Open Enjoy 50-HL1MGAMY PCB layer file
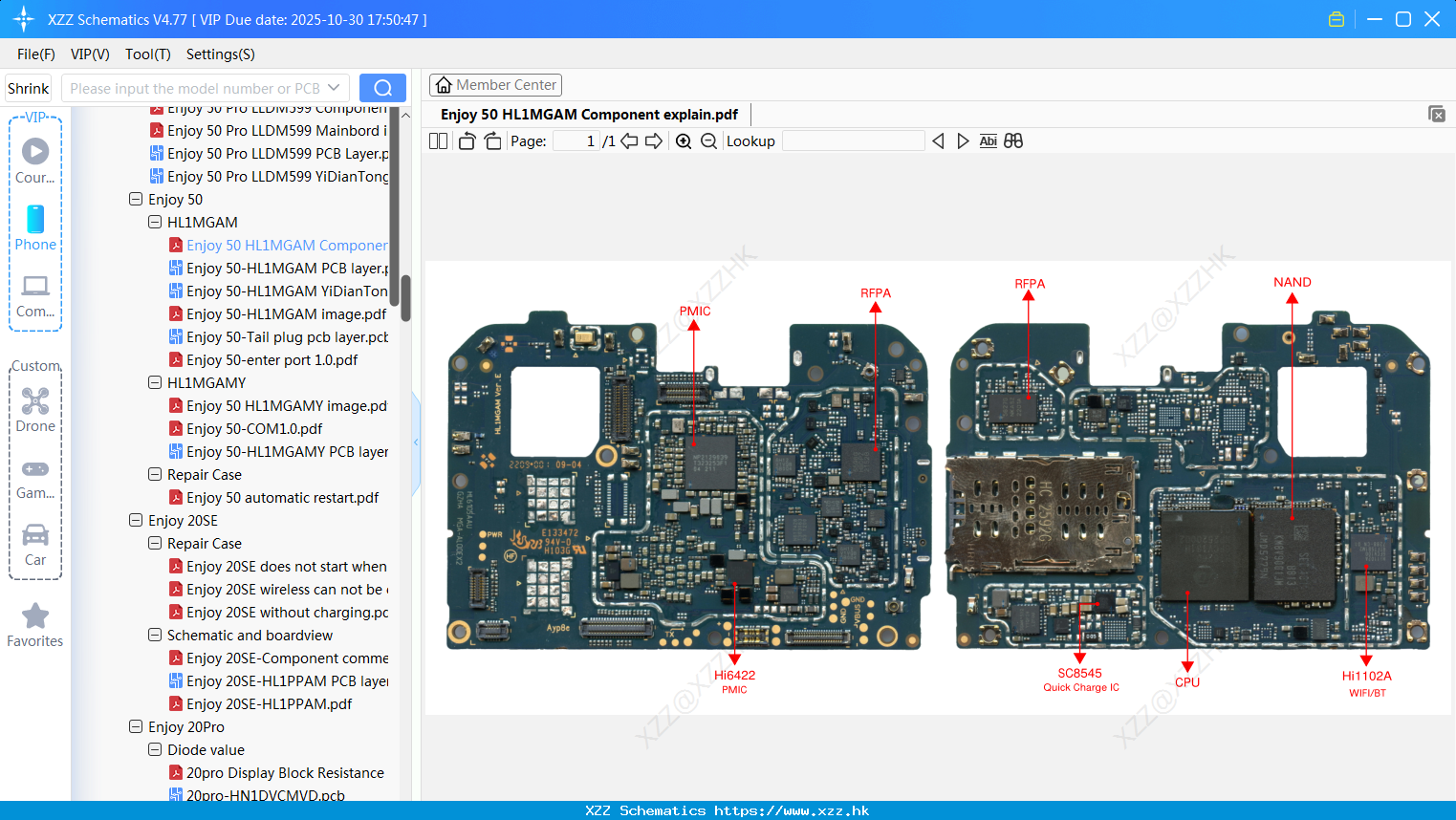Screen dimensions: 1456x820 pyautogui.click(x=279, y=451)
